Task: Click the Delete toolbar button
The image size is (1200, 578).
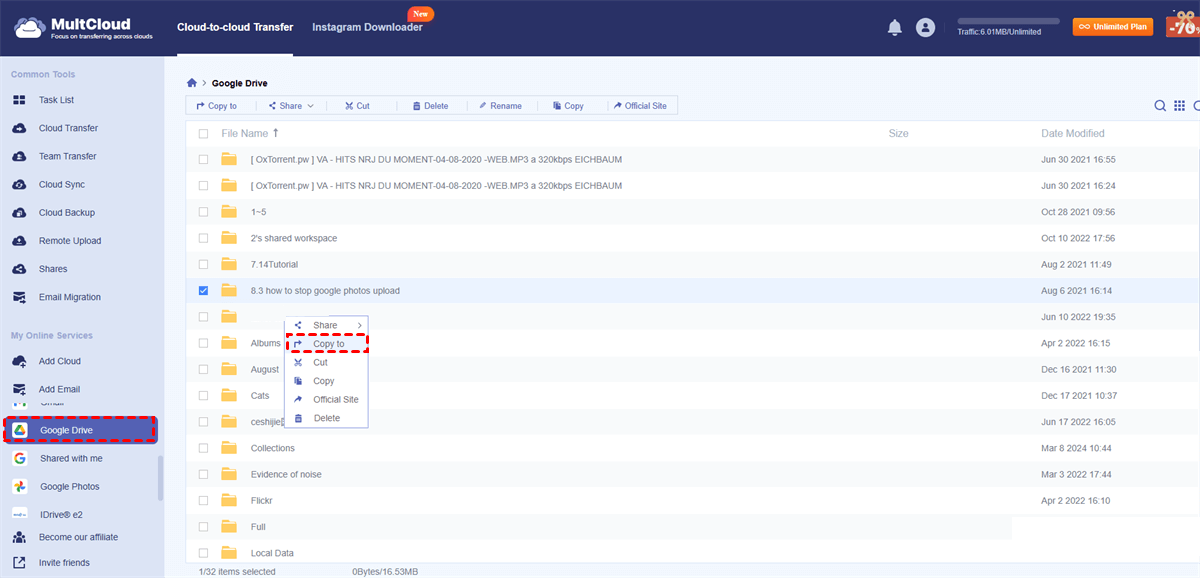Action: [x=431, y=106]
